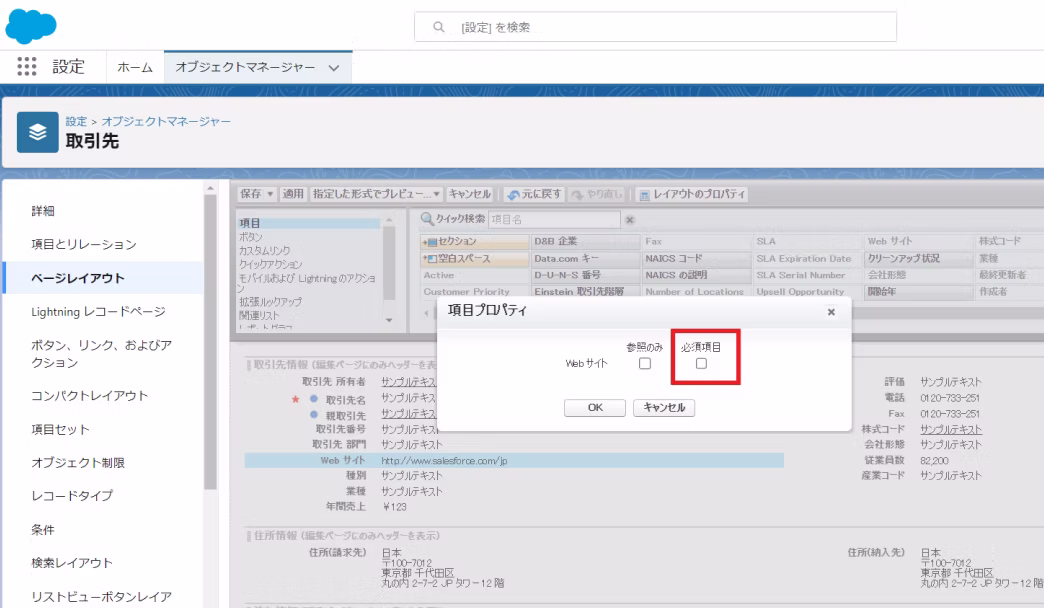Select 拡張ルックアップ in the palette list
The width and height of the screenshot is (1044, 608).
tap(270, 302)
